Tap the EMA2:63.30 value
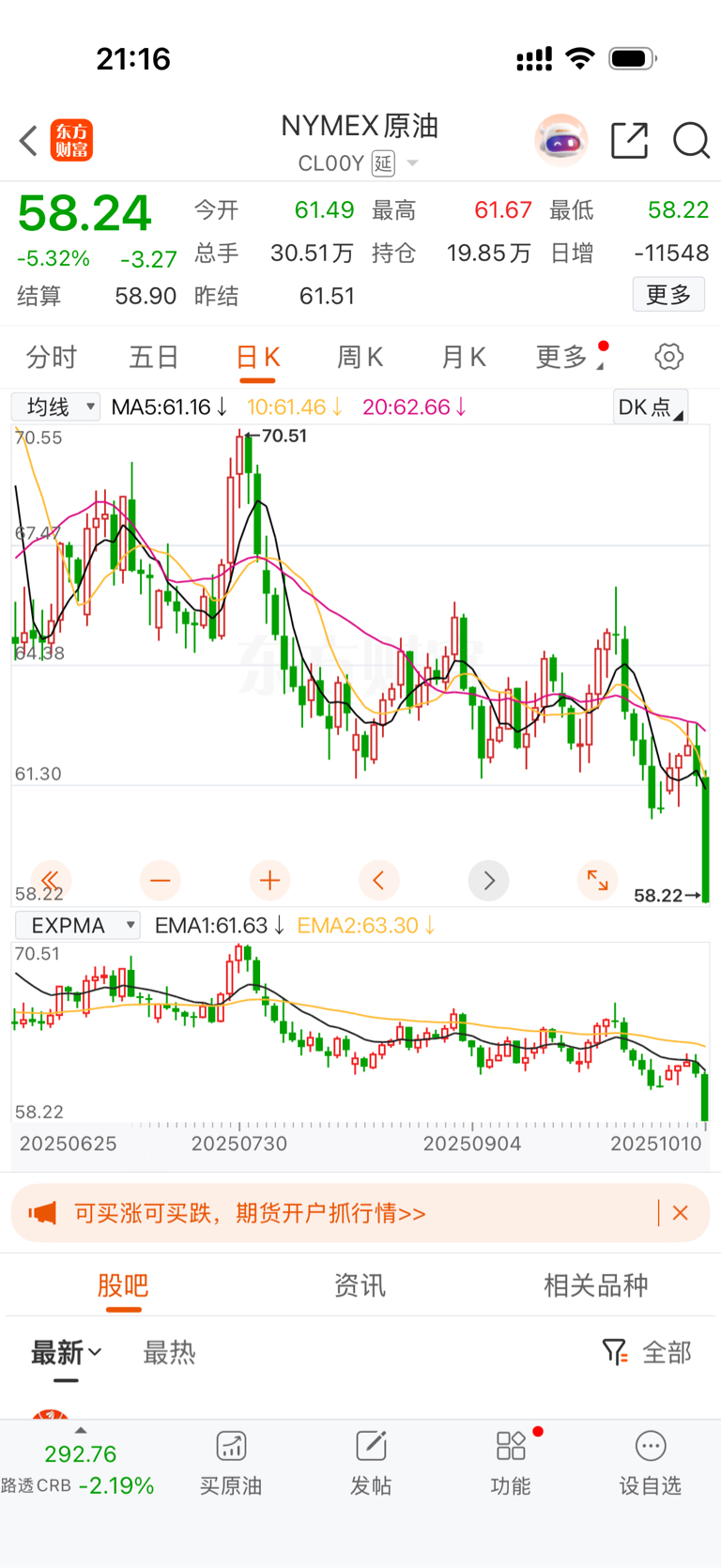Screen dimensions: 721x1568 [x=365, y=925]
